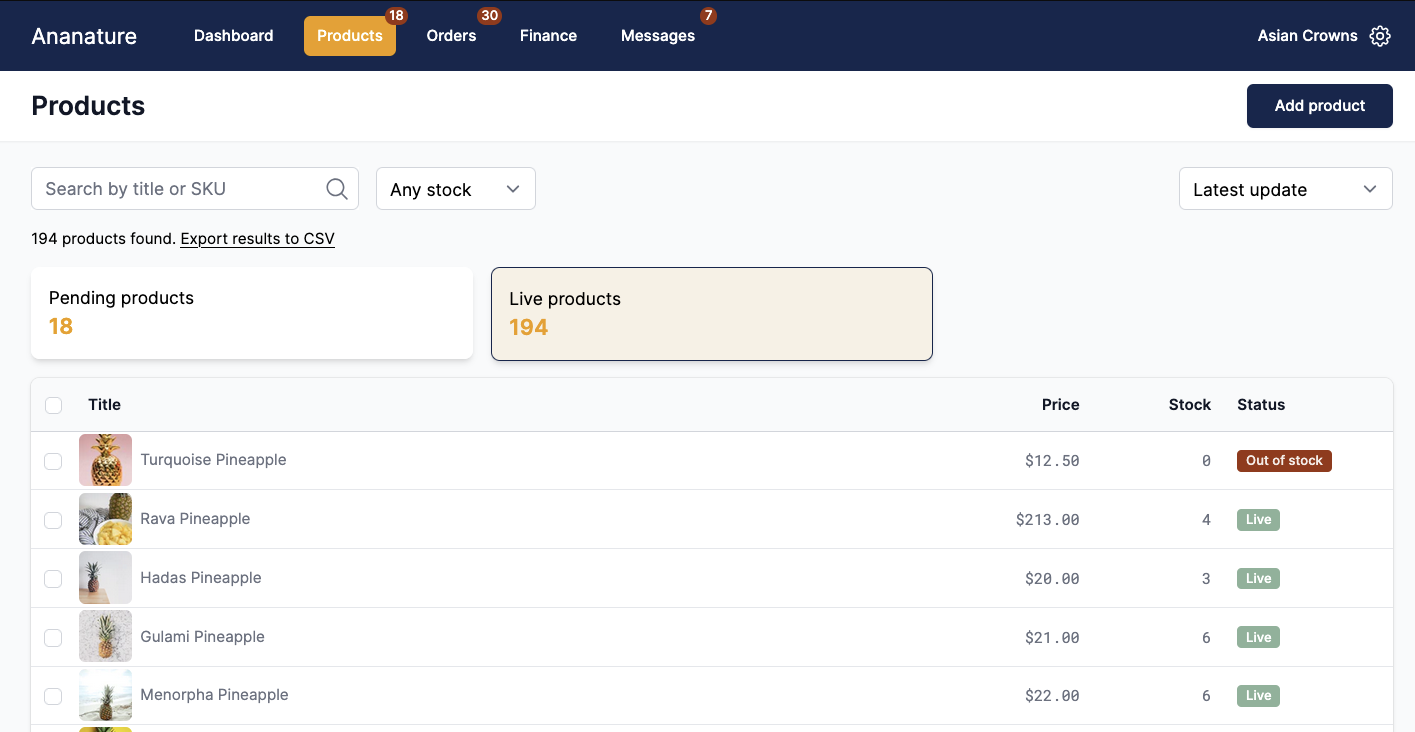
Task: Click the Title column header
Action: pyautogui.click(x=104, y=405)
